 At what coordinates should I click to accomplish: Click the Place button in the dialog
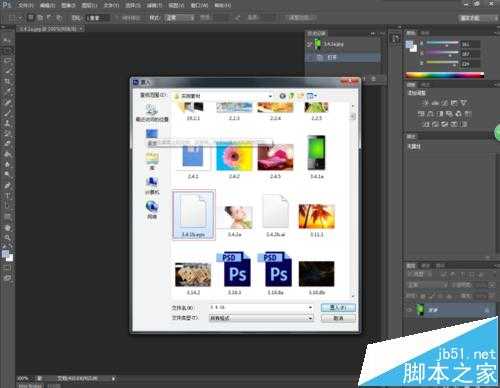point(338,307)
